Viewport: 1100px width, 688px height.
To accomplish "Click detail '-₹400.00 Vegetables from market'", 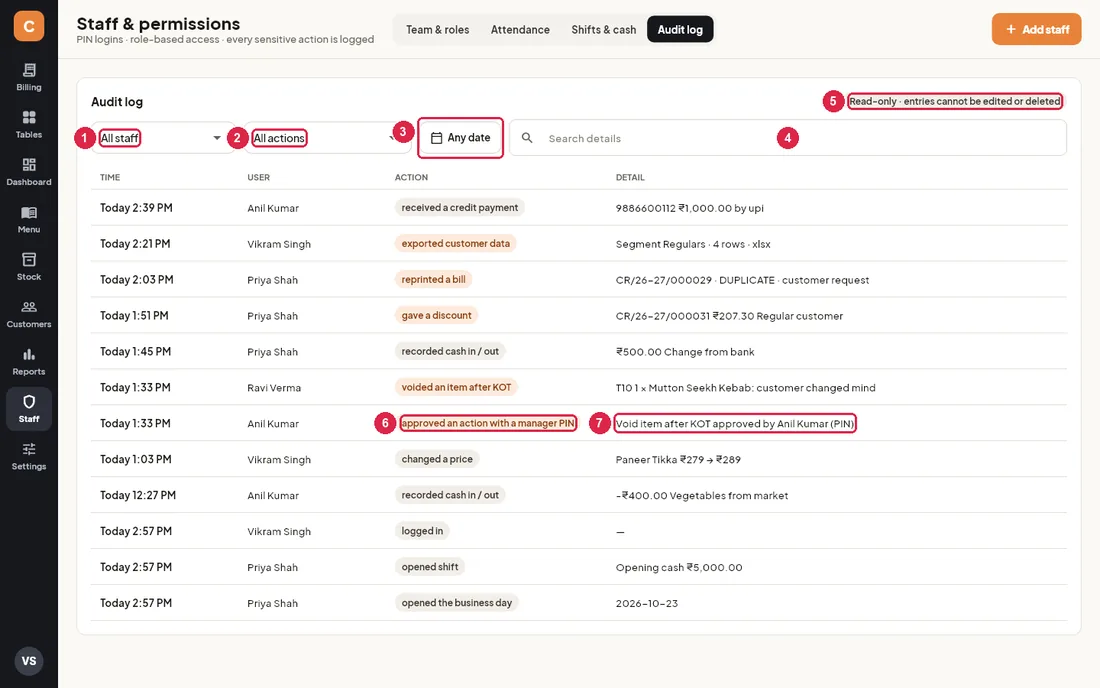I will (702, 496).
